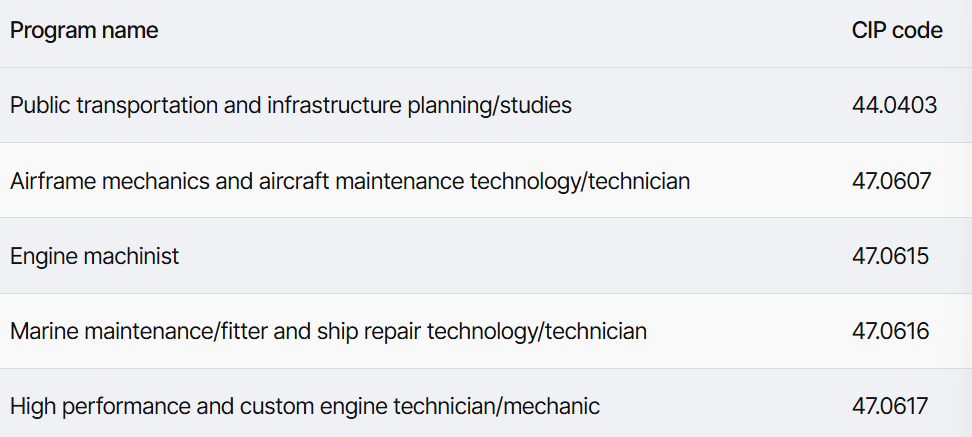
Task: Click the Airframe mechanics and aircraft maintenance program name
Action: point(350,181)
